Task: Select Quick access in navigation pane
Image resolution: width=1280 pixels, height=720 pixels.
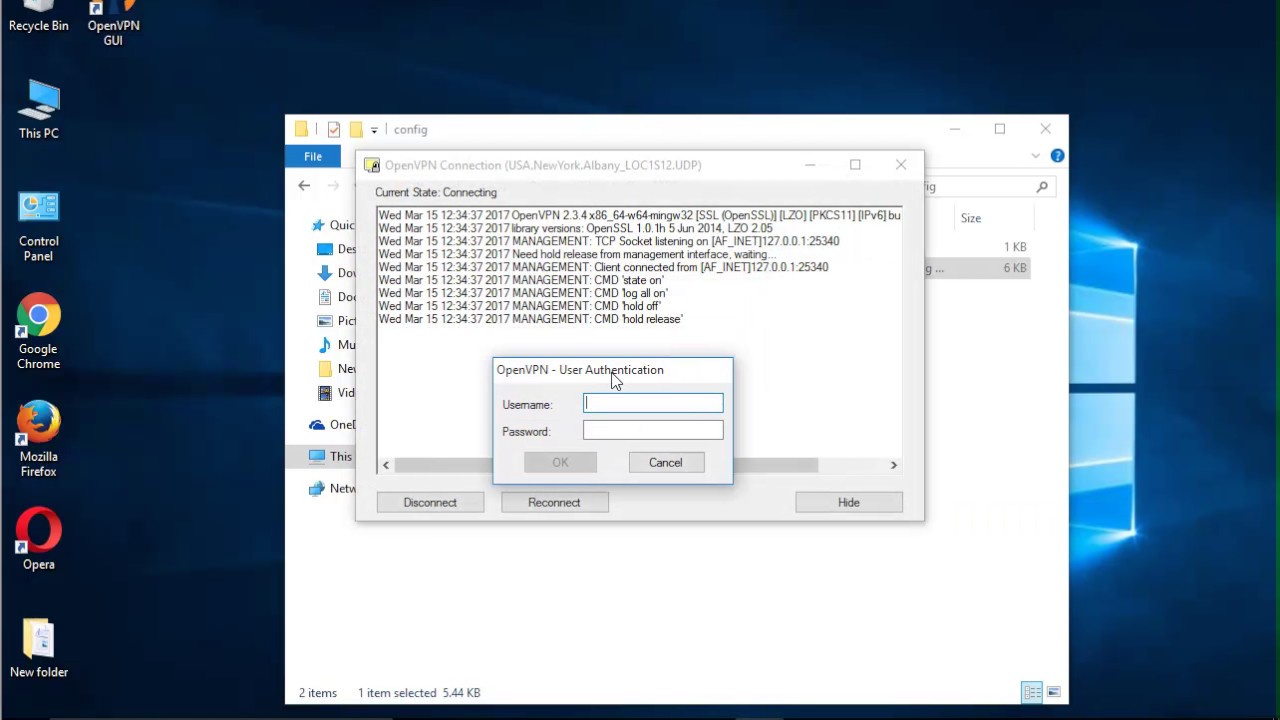Action: (x=331, y=225)
